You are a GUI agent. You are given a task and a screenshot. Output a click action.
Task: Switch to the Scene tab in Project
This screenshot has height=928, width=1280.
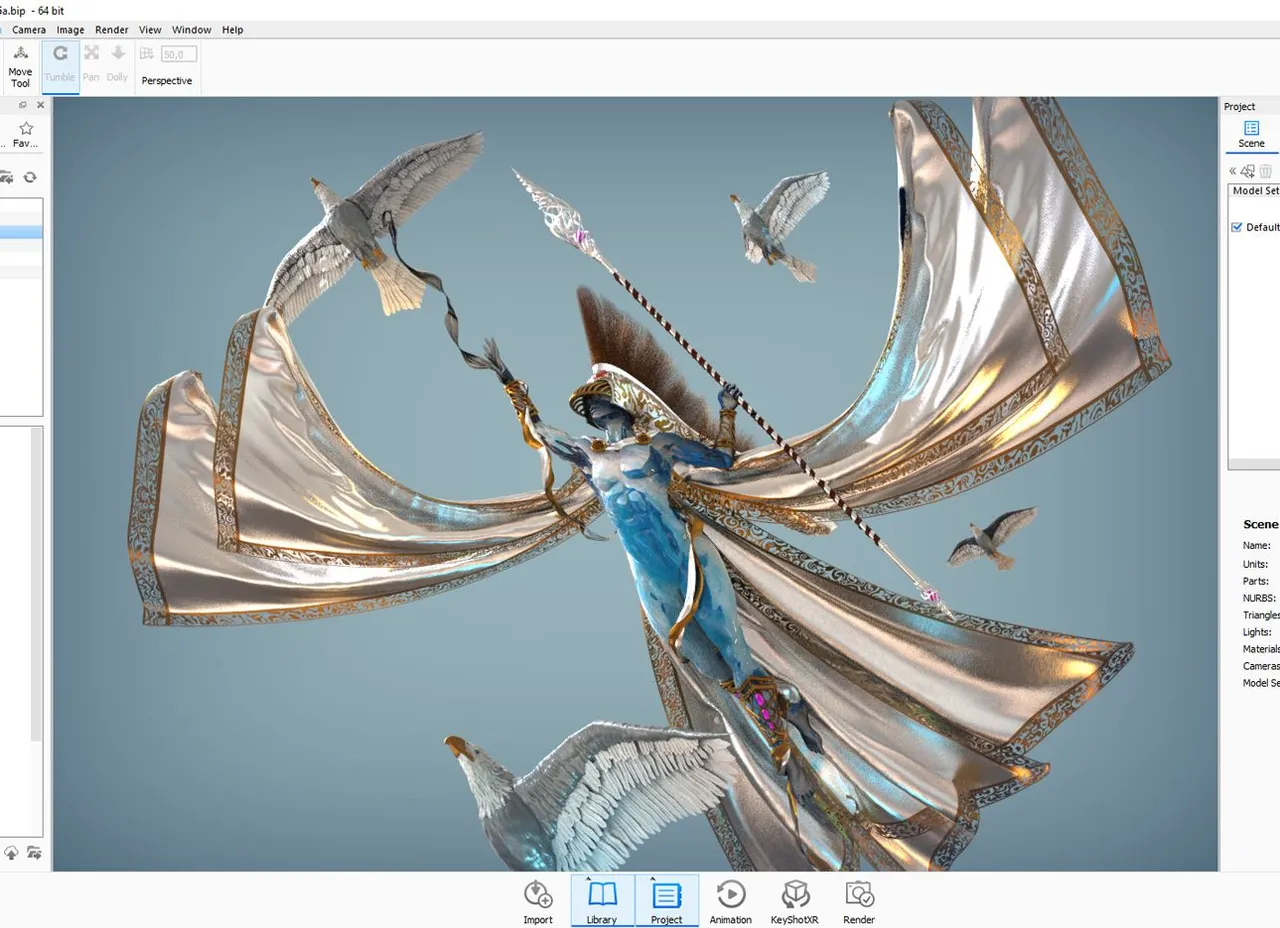point(1251,134)
